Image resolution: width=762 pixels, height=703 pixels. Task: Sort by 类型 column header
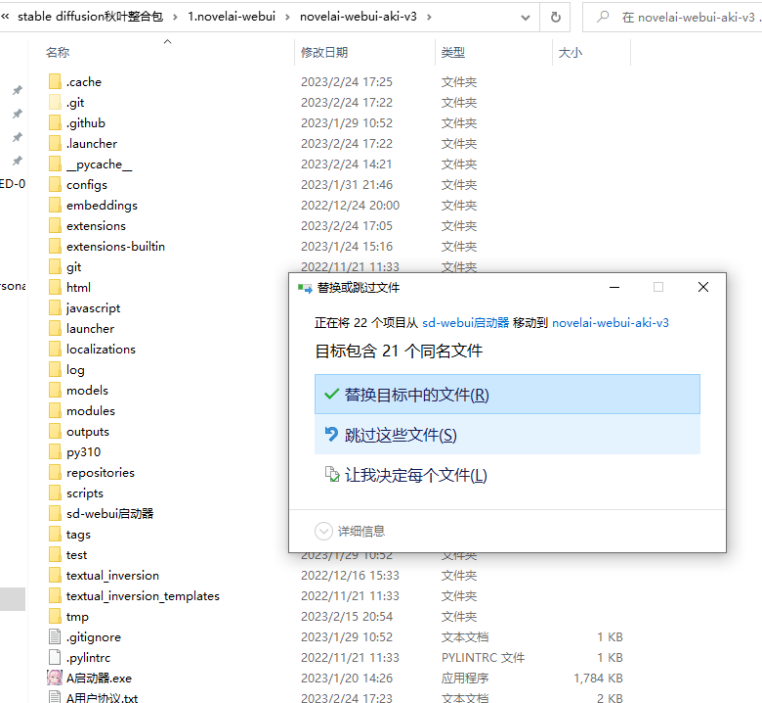tap(453, 52)
